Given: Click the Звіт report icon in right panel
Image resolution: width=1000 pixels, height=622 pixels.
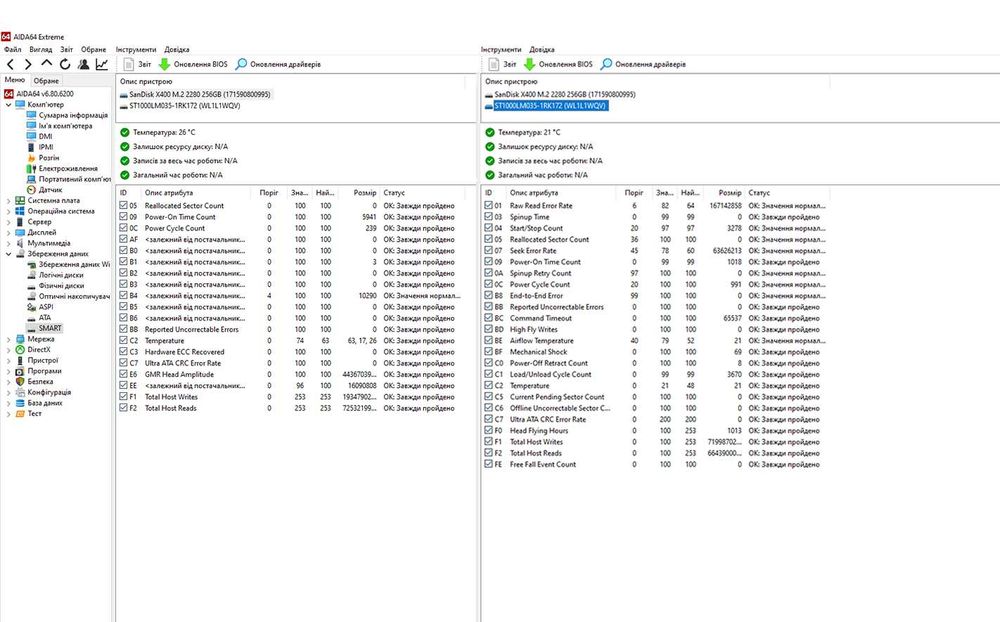Looking at the screenshot, I should tap(494, 64).
